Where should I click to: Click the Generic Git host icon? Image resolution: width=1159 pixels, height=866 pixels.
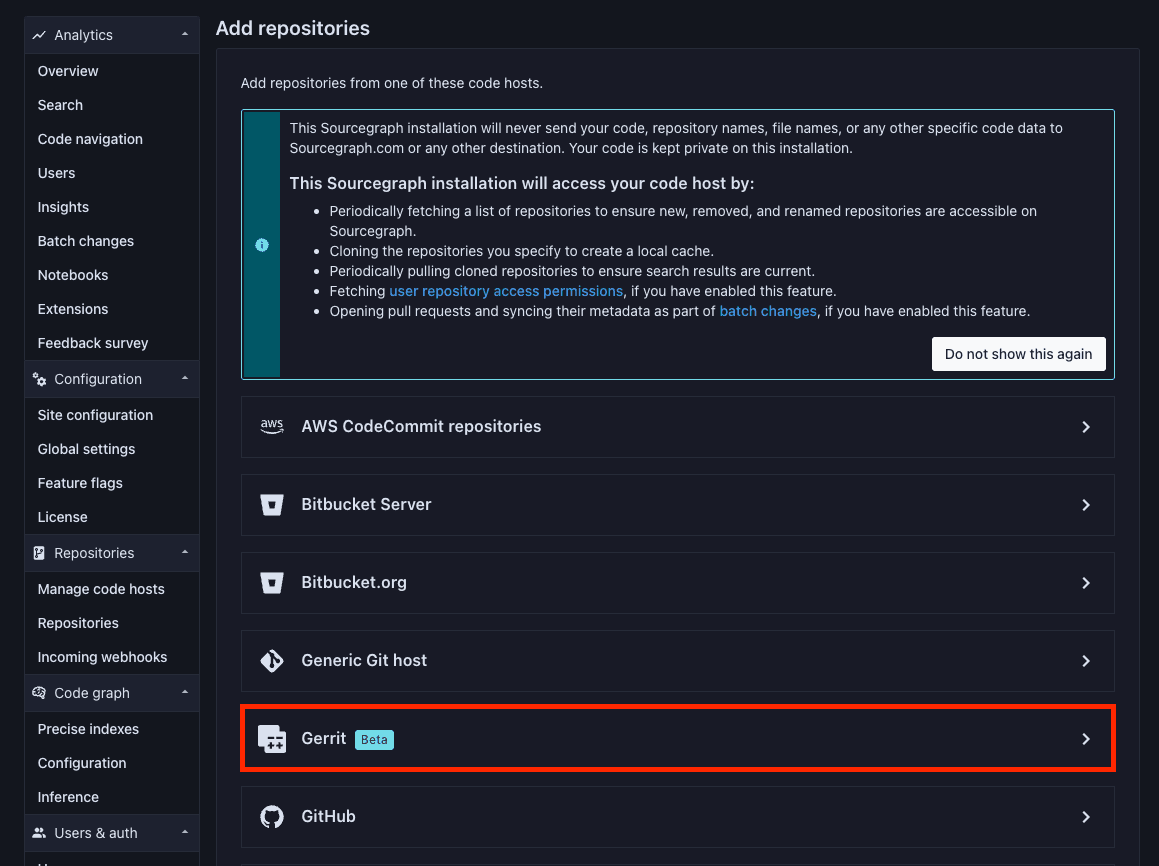pyautogui.click(x=272, y=661)
